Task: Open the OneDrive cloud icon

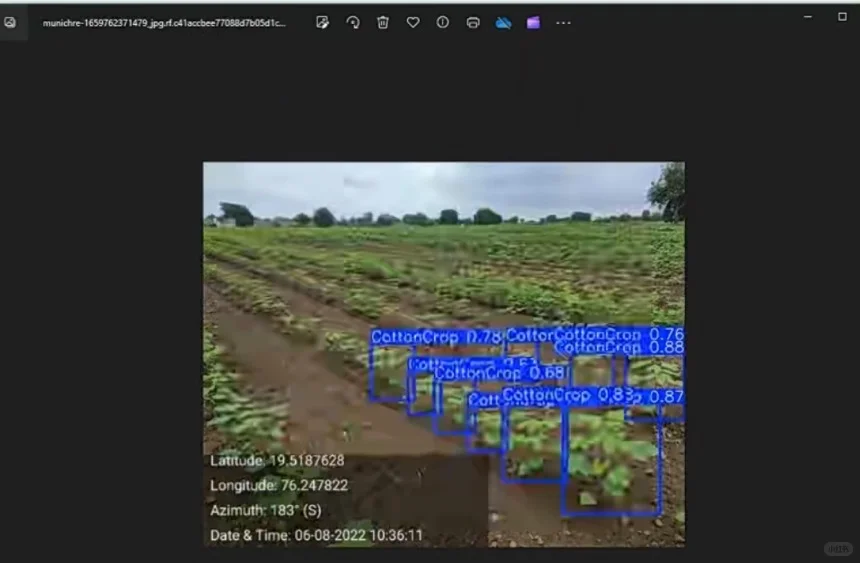Action: (x=503, y=22)
